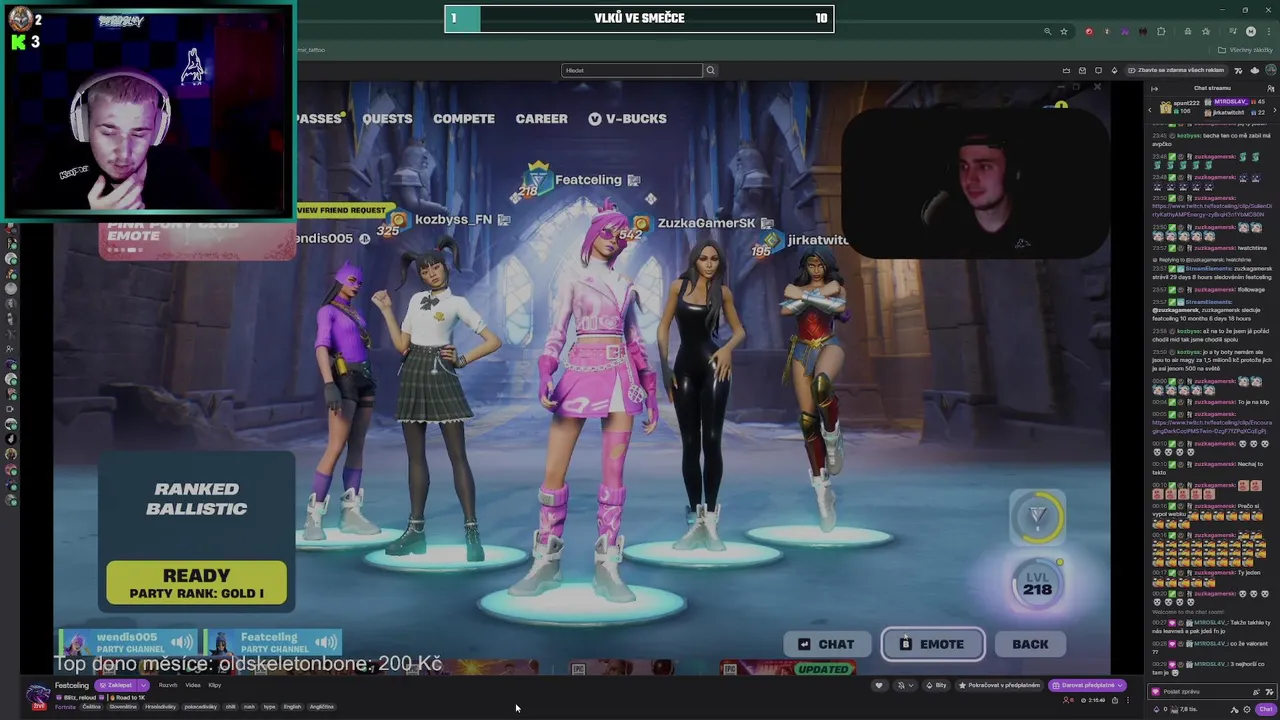Open the chat settings gear icon

coord(1247,709)
